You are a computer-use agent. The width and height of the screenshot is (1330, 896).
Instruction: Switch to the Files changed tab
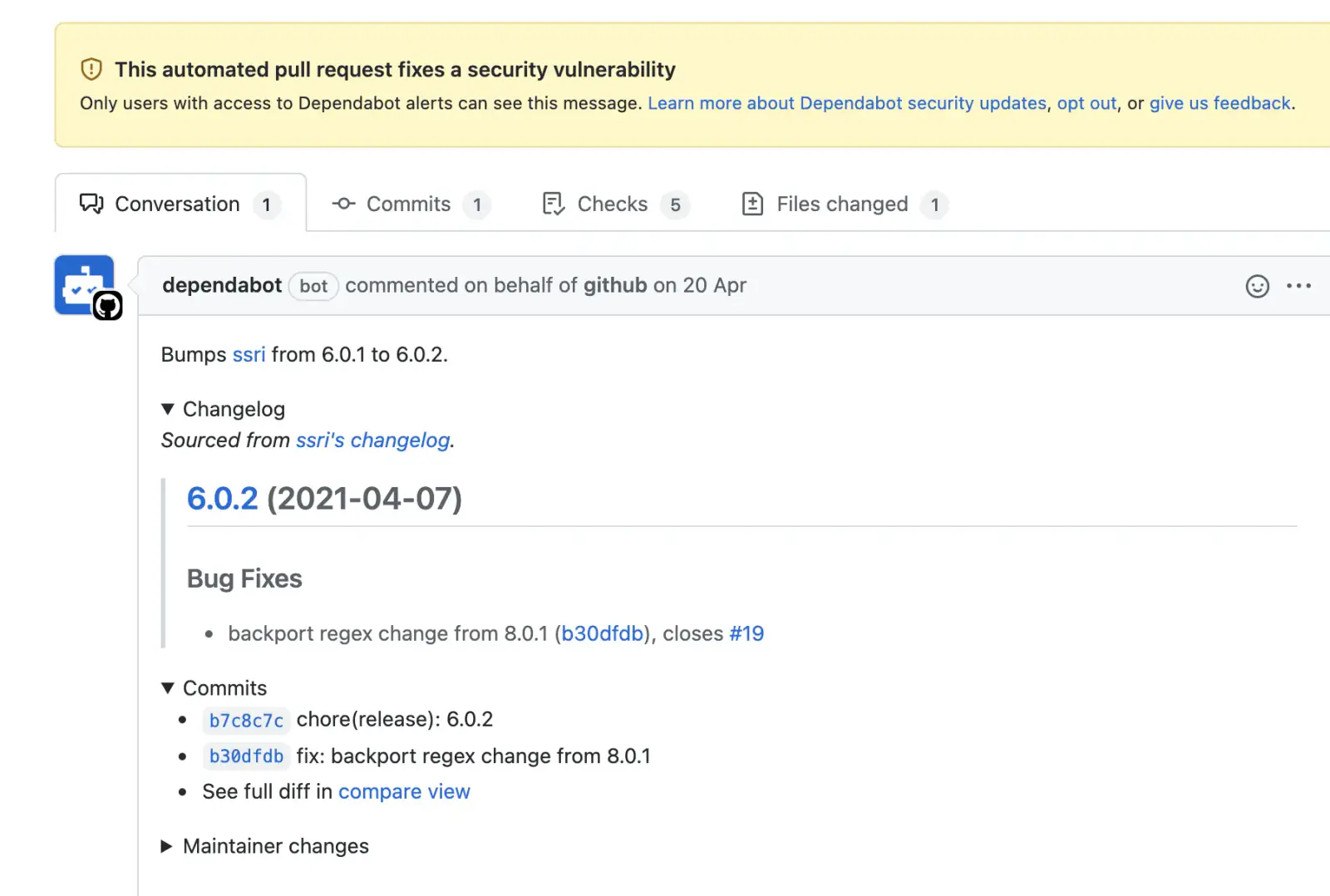pyautogui.click(x=845, y=204)
